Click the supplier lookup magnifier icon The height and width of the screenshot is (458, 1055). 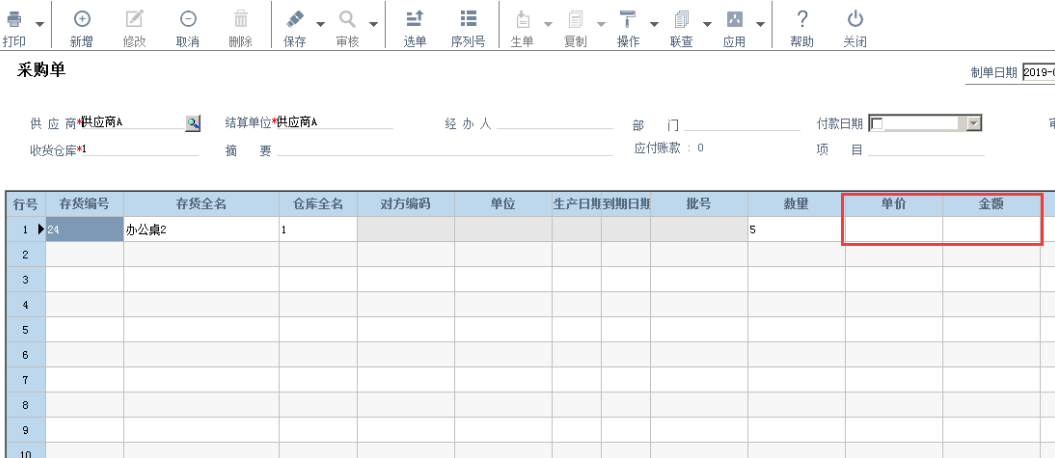tap(193, 122)
